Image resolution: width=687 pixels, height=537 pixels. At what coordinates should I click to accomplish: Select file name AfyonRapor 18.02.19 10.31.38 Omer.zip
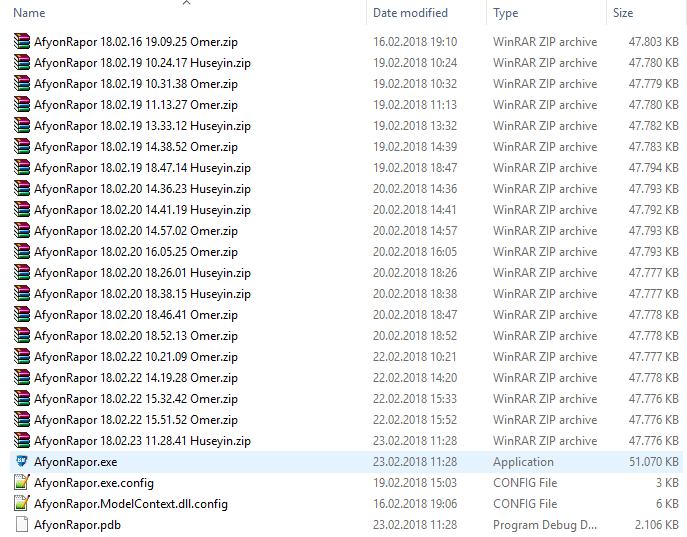(136, 84)
